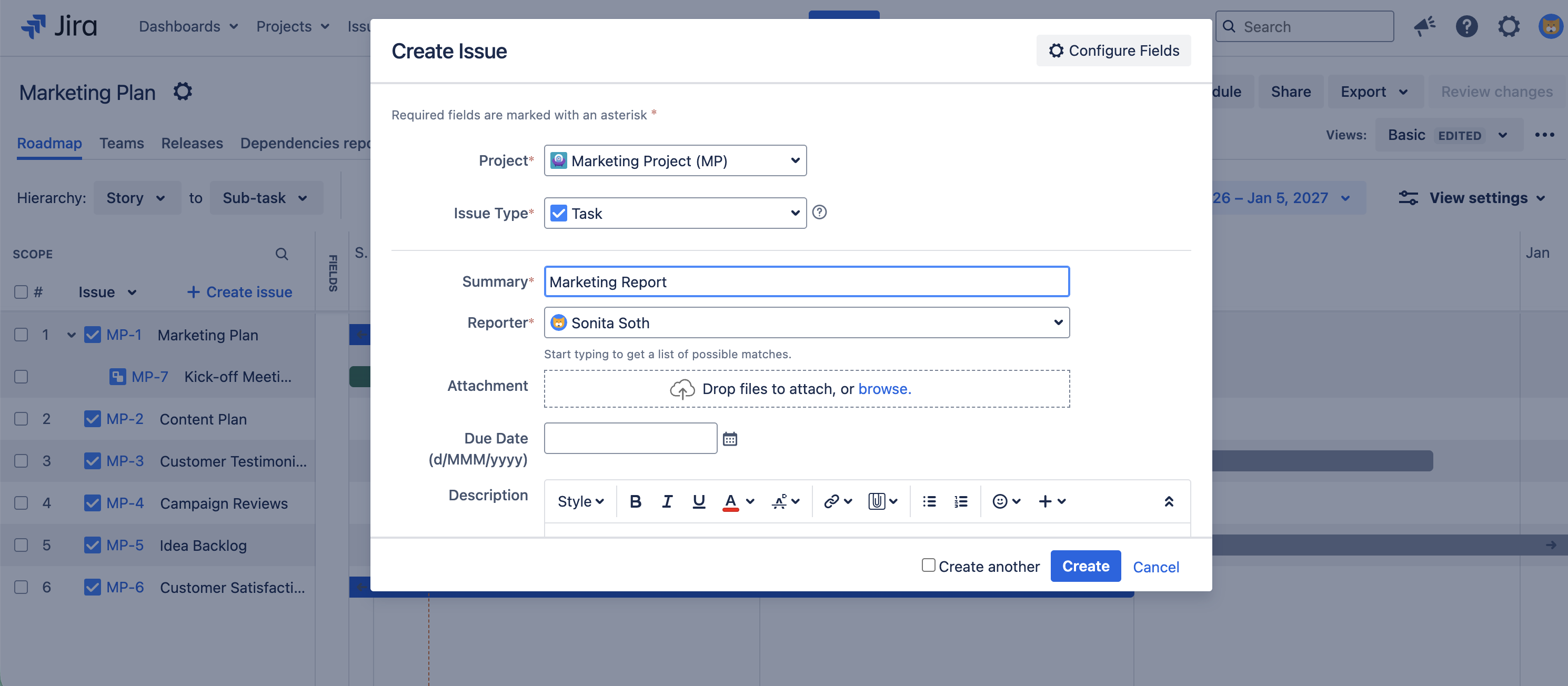Open the link insert option
The image size is (1568, 686).
click(837, 501)
